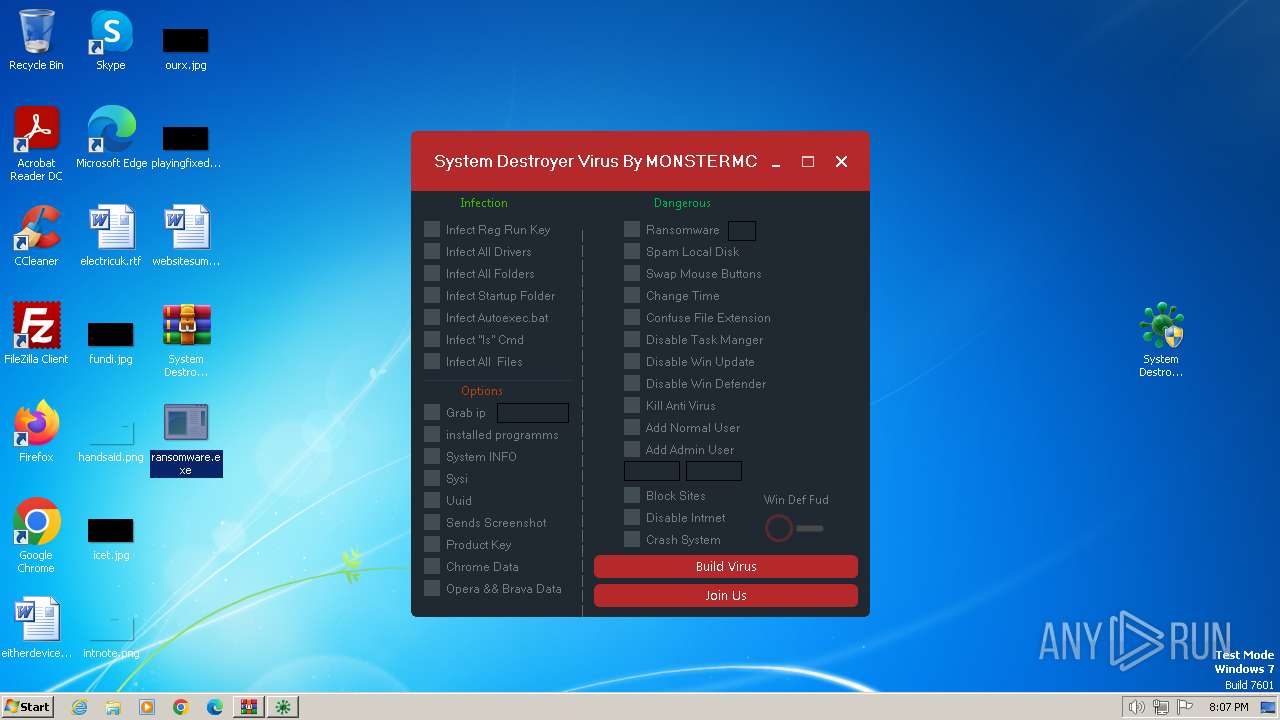Enable Infect Reg Run Key checkbox
The height and width of the screenshot is (720, 1280).
(x=432, y=229)
